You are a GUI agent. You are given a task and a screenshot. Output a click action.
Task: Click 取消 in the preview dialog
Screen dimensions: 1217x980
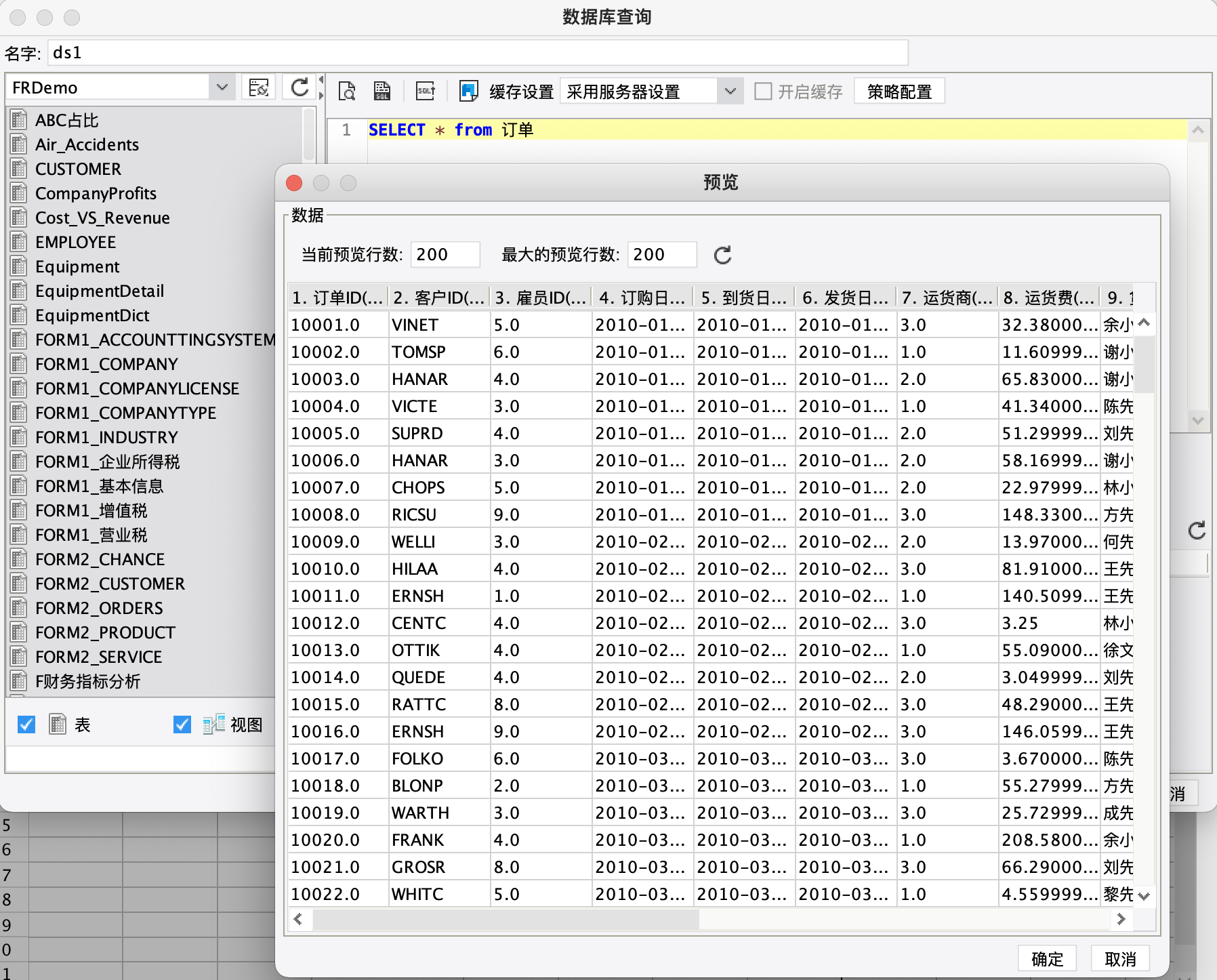[x=1120, y=959]
